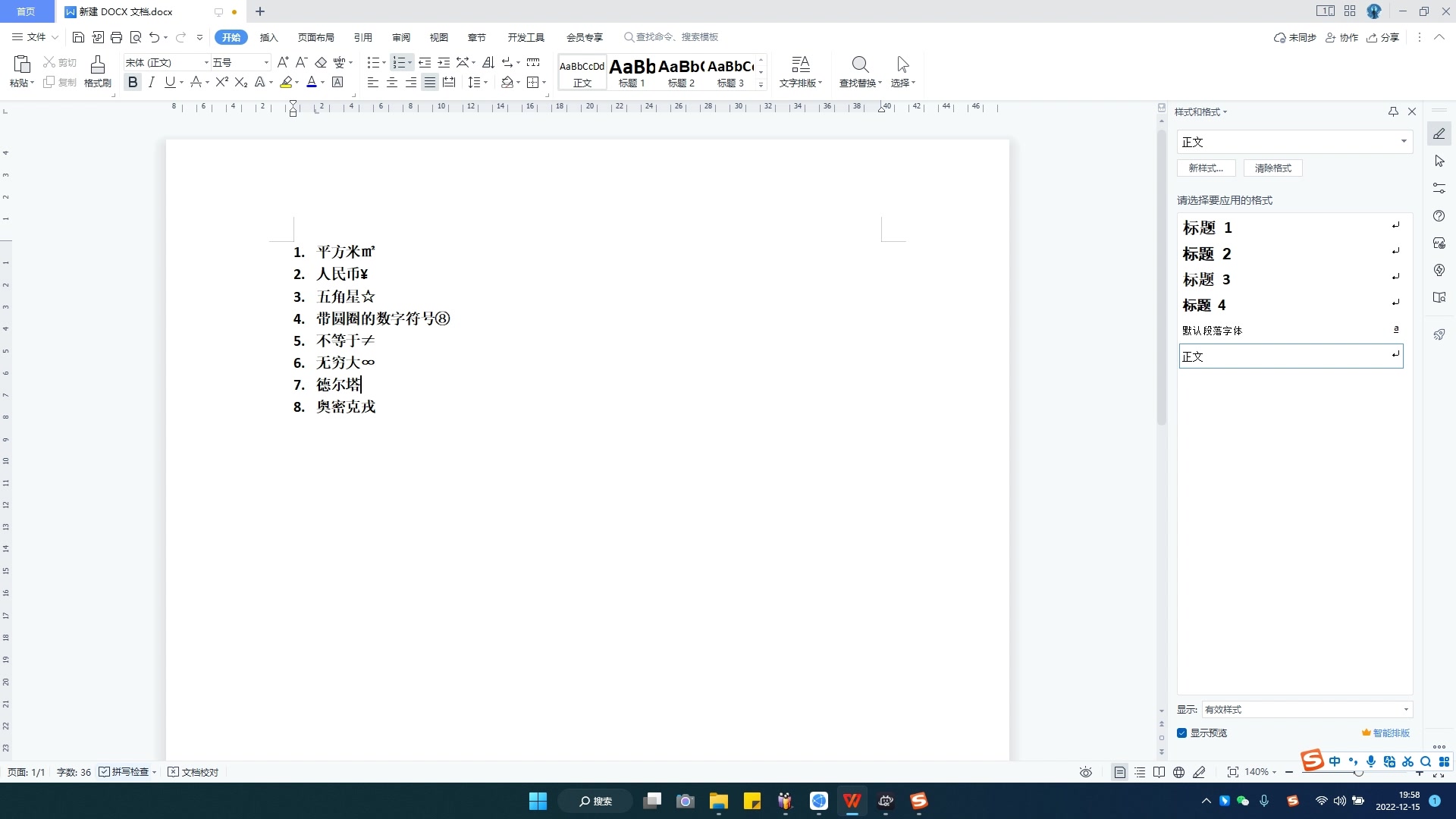
Task: Click the Fit Page zoom icon
Action: (1233, 772)
